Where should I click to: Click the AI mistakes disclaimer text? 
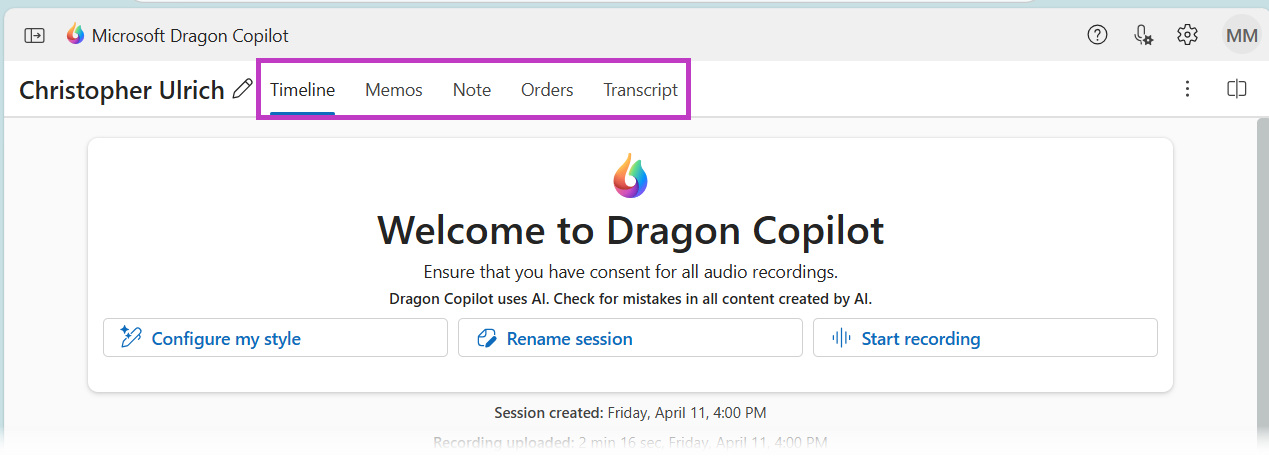[x=630, y=298]
